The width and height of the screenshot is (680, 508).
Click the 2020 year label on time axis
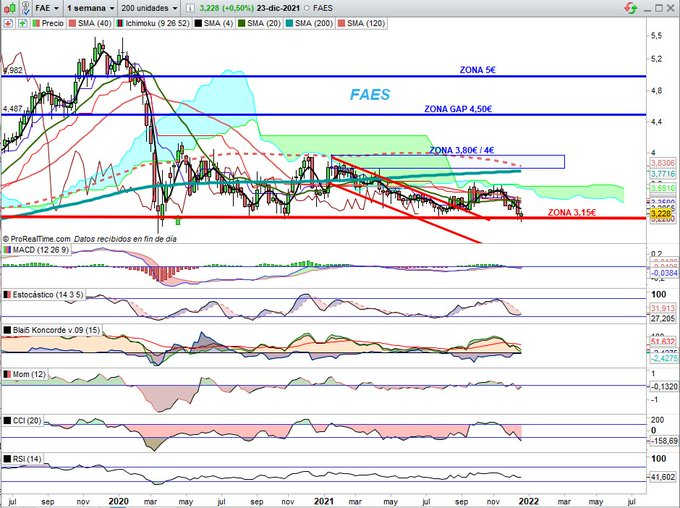pos(118,501)
